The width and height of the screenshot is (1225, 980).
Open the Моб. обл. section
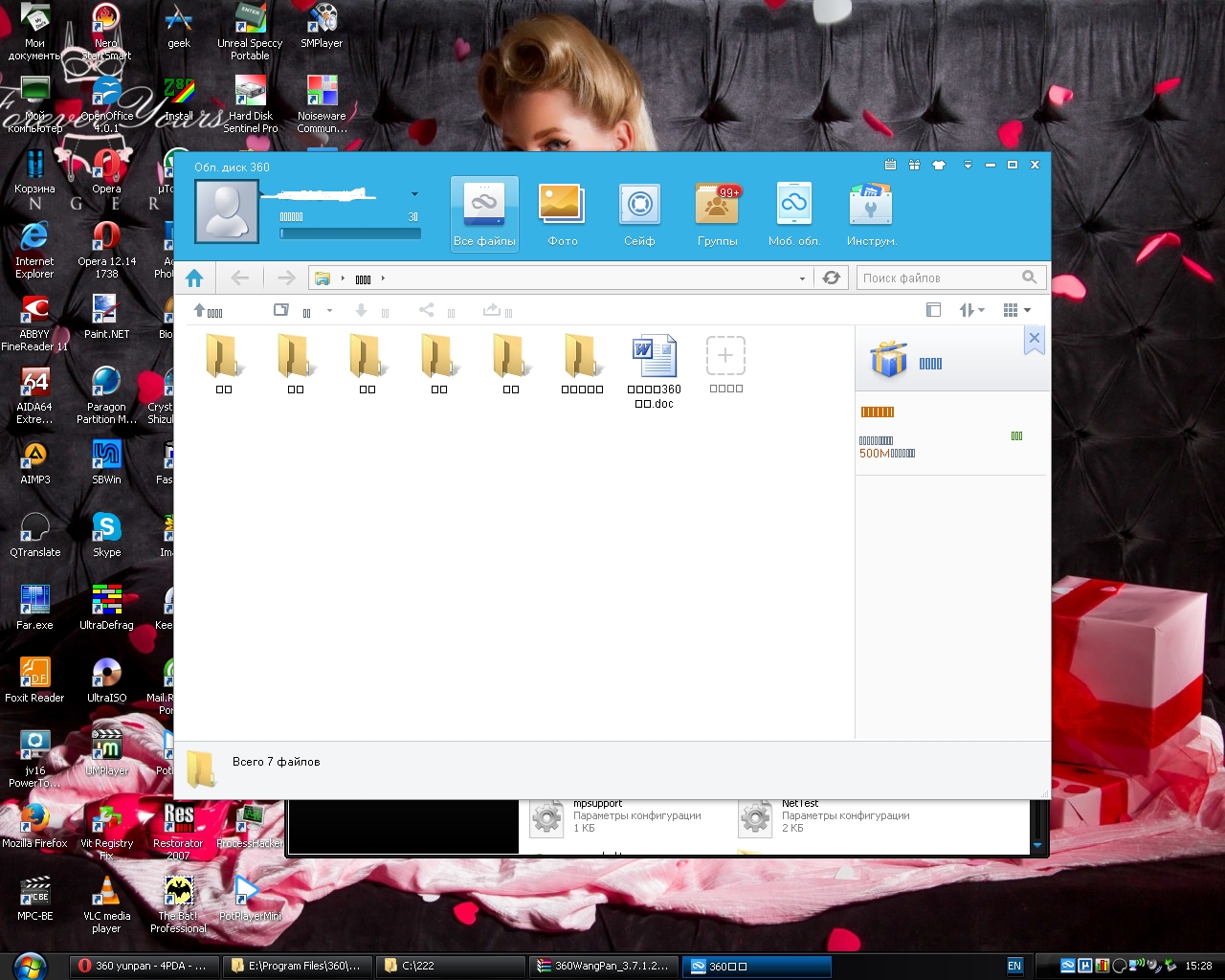(794, 214)
